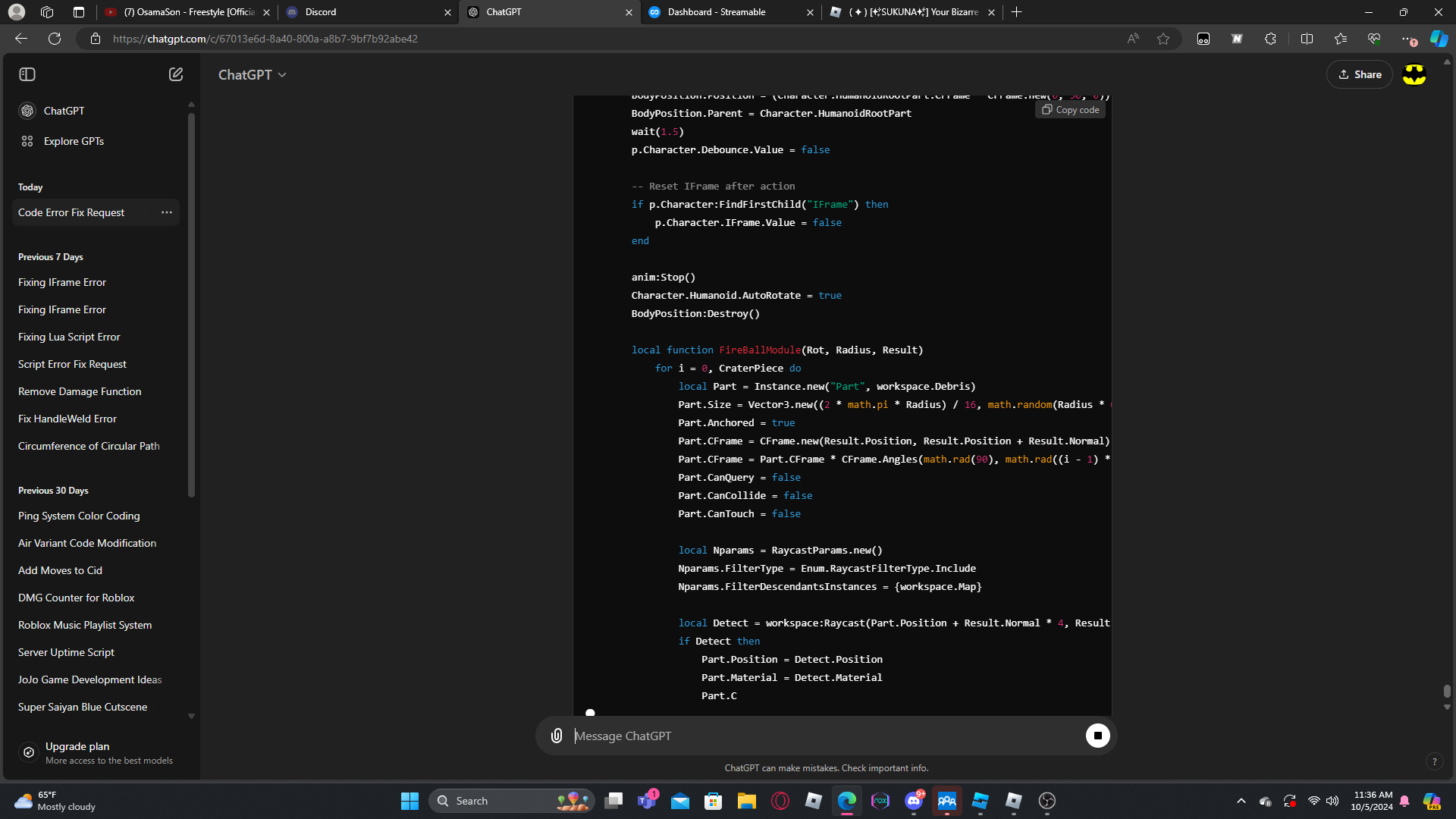Open Fix HandleWeld Error conversation
This screenshot has height=819, width=1456.
click(x=67, y=419)
